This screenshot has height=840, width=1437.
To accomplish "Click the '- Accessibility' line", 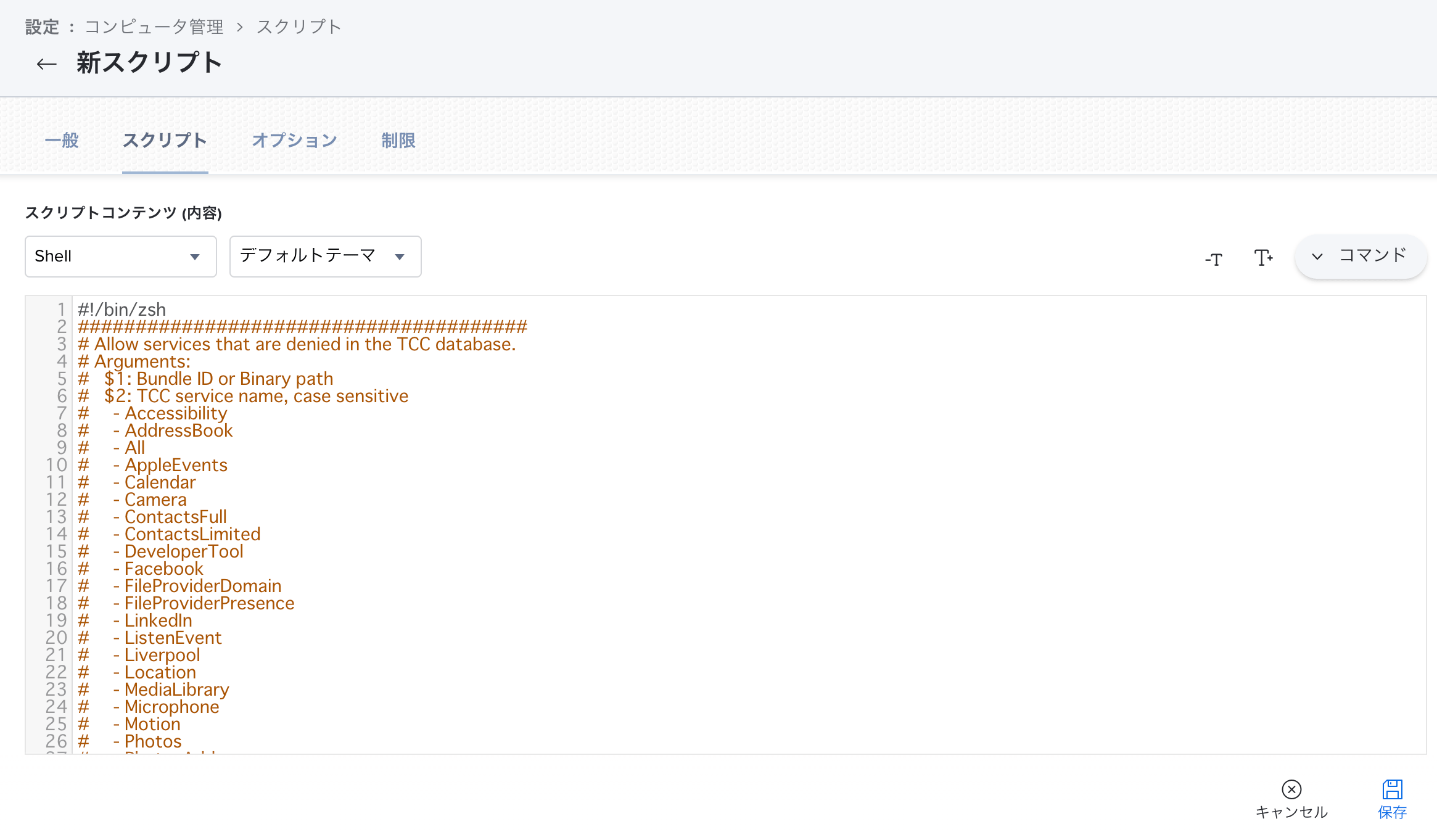I will click(x=153, y=413).
